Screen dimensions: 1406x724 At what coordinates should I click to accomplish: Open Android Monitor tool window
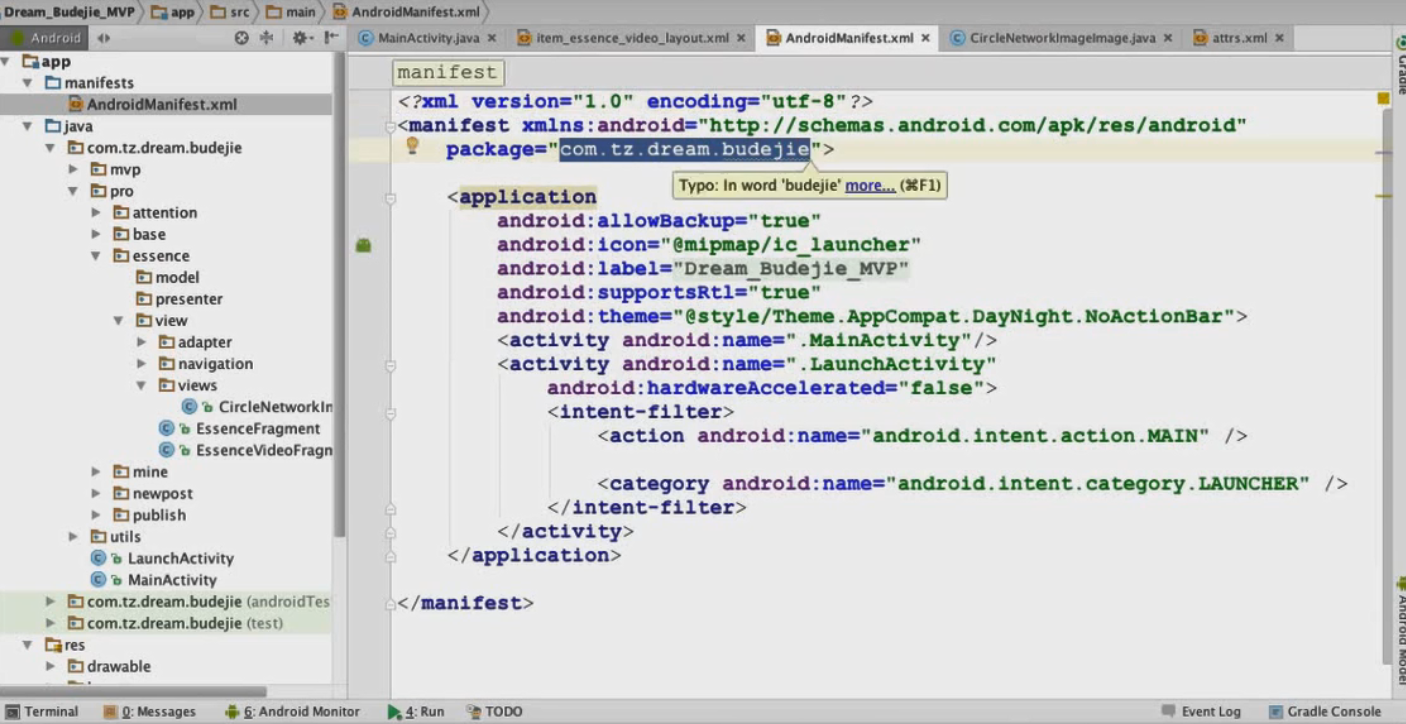tap(292, 712)
